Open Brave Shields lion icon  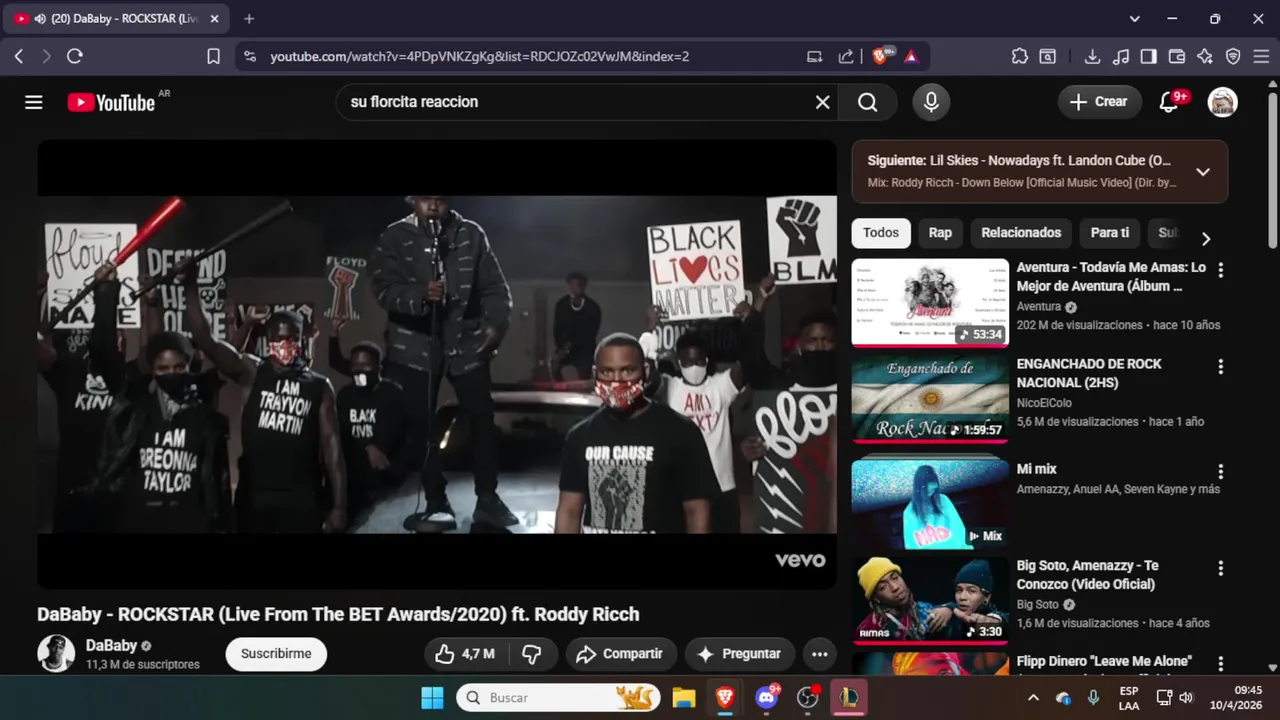pyautogui.click(x=881, y=56)
